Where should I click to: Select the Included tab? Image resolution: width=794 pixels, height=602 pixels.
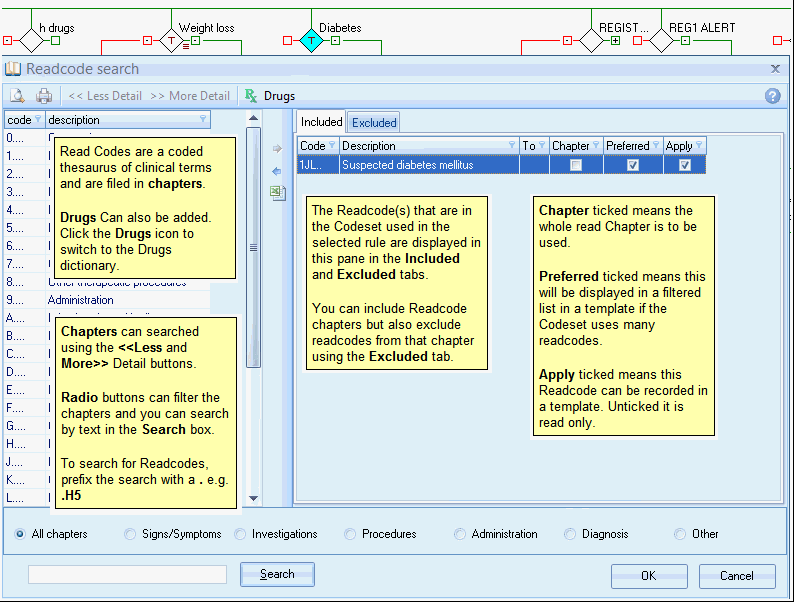click(321, 122)
